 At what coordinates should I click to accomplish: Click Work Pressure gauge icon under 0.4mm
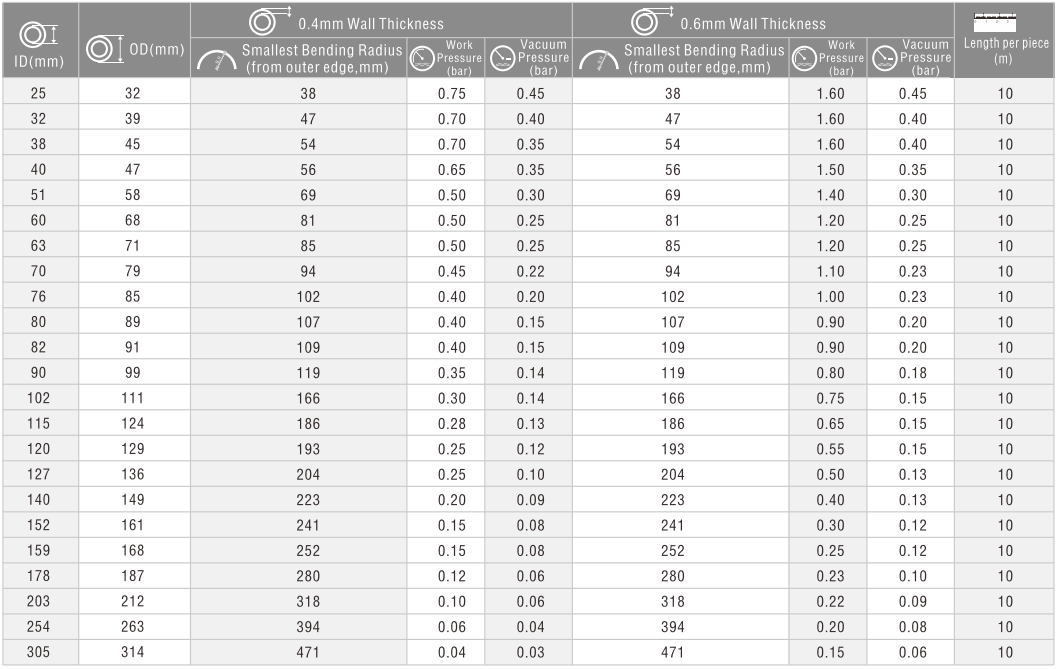[x=422, y=58]
